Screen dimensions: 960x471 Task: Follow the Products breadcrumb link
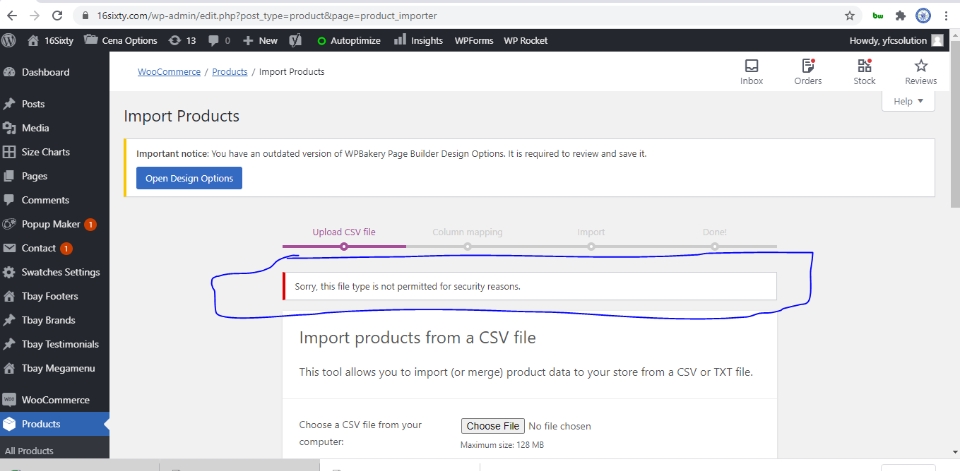click(229, 72)
